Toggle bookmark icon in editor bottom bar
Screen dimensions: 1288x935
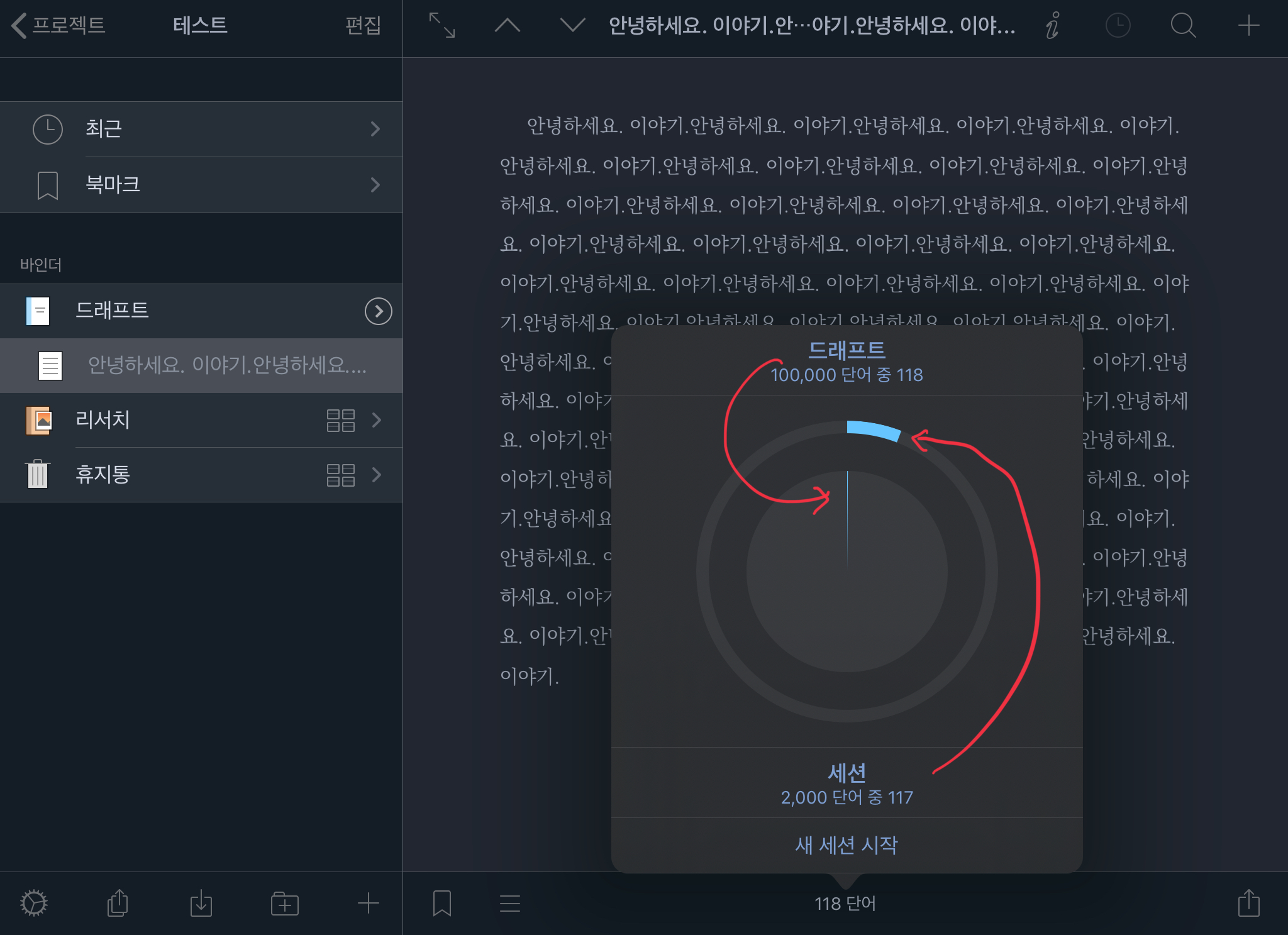coord(442,904)
